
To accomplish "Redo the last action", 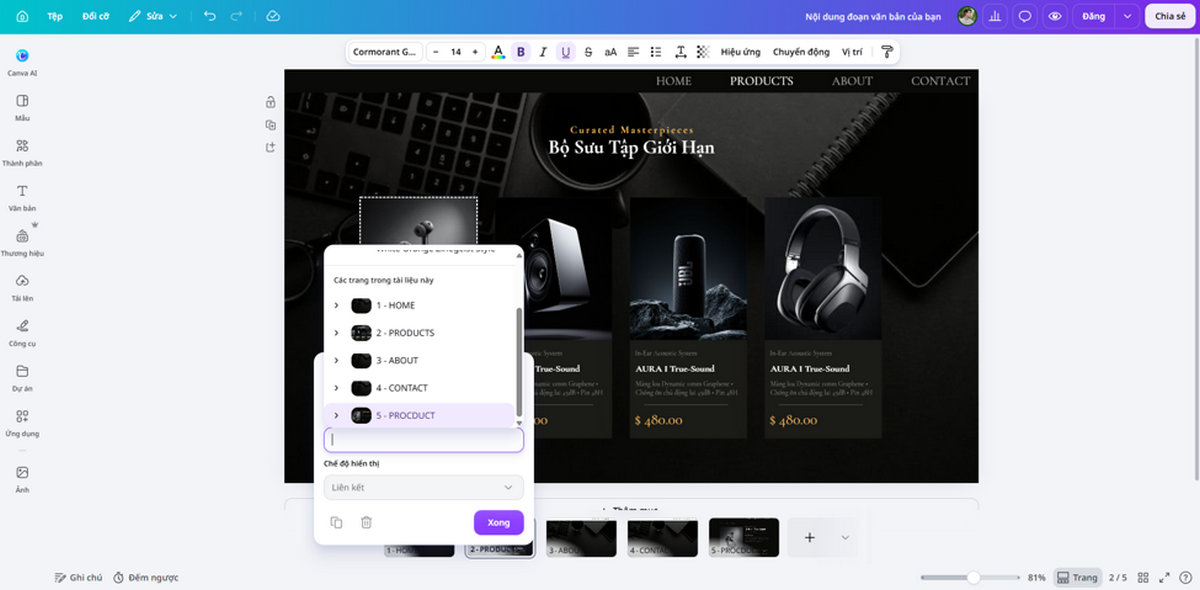I will coord(236,16).
